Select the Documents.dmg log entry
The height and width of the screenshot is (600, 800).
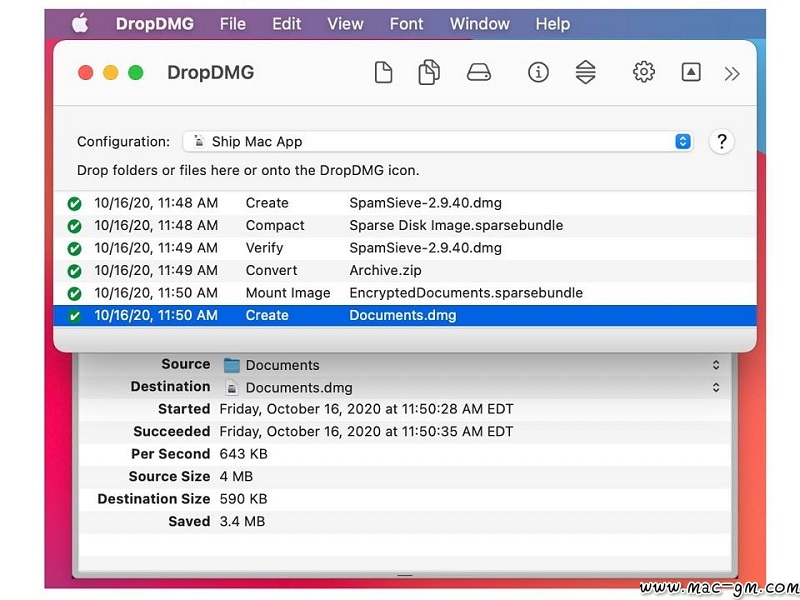[x=403, y=315]
